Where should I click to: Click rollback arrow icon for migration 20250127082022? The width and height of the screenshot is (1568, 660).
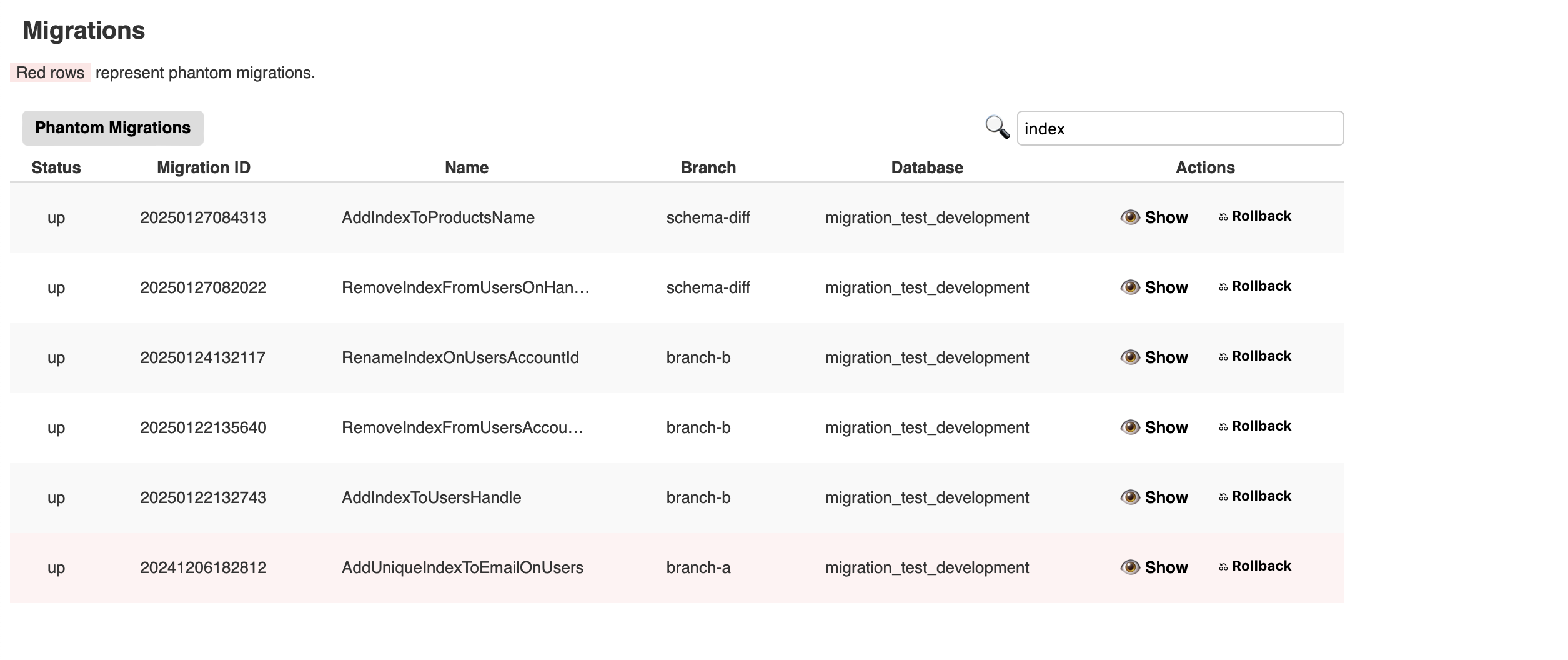pyautogui.click(x=1223, y=287)
